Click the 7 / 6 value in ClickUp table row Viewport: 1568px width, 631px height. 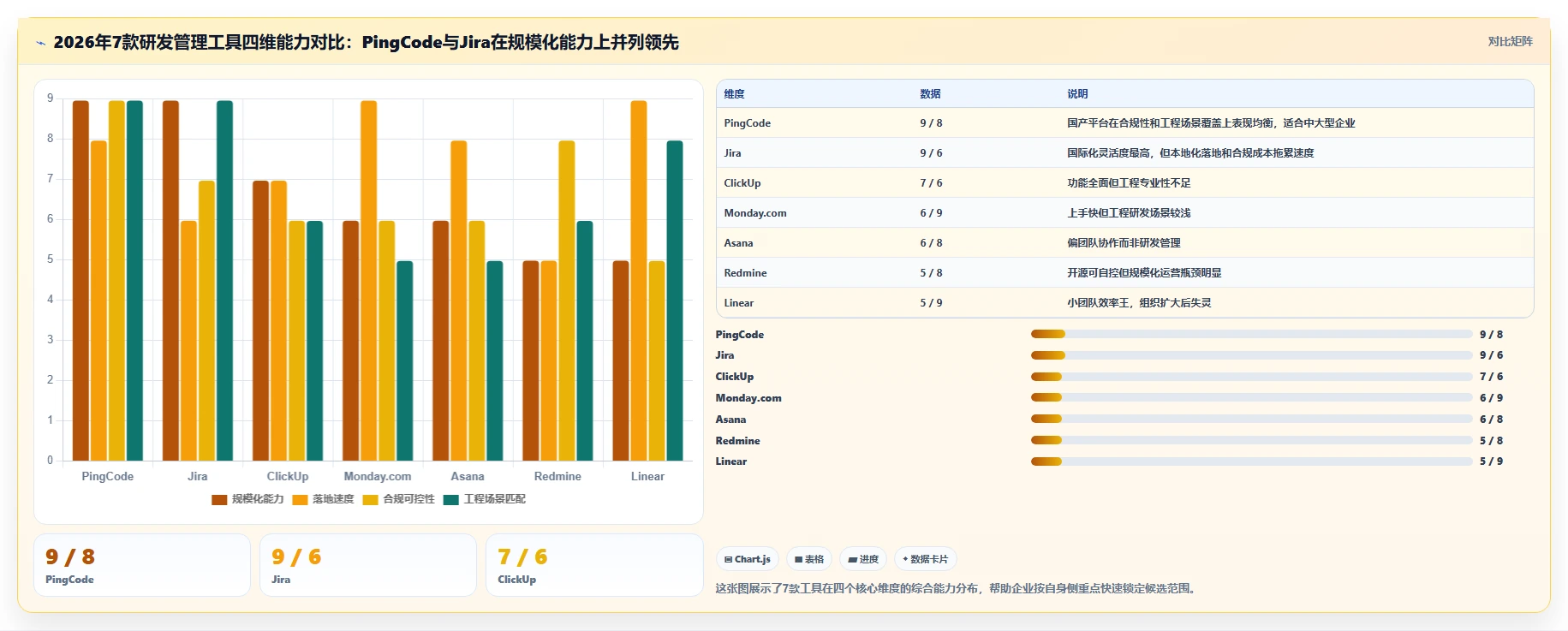click(x=931, y=183)
